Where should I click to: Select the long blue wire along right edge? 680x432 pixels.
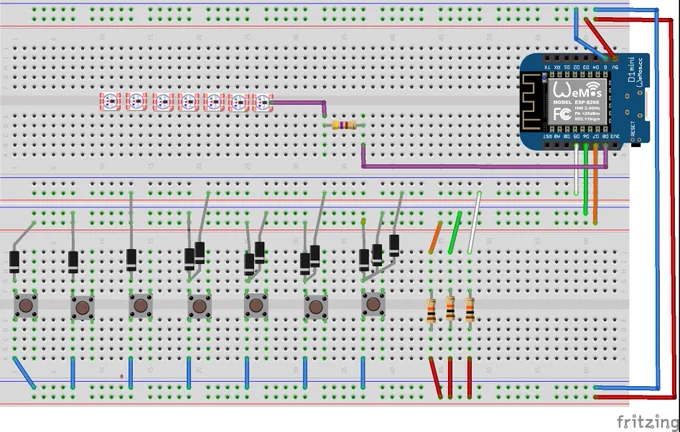coord(657,198)
